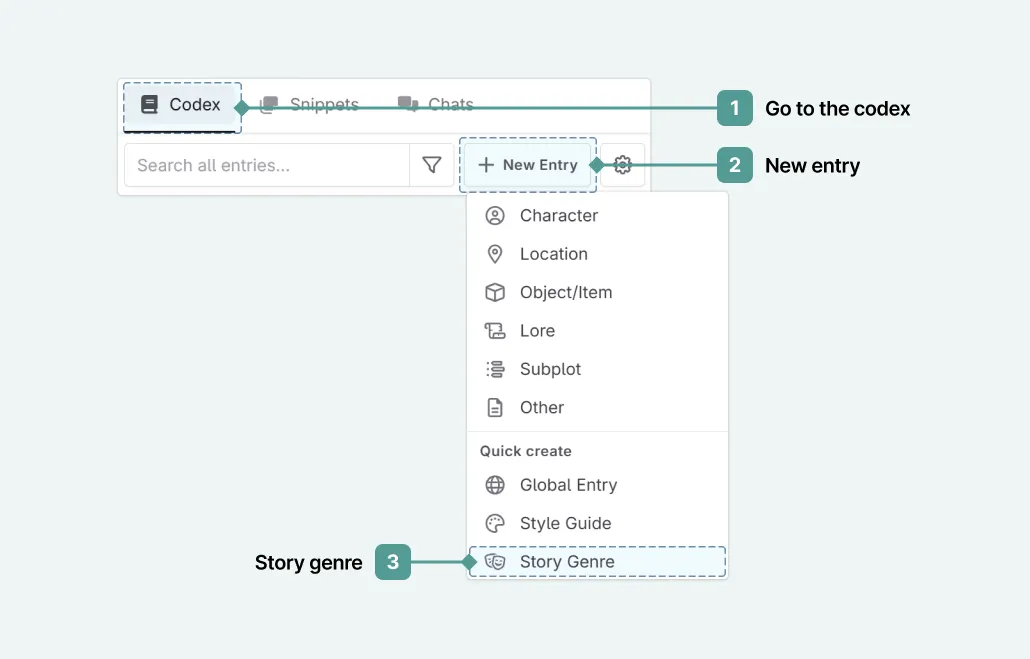Click the palette icon beside Style Guide
Image resolution: width=1030 pixels, height=659 pixels.
point(496,523)
